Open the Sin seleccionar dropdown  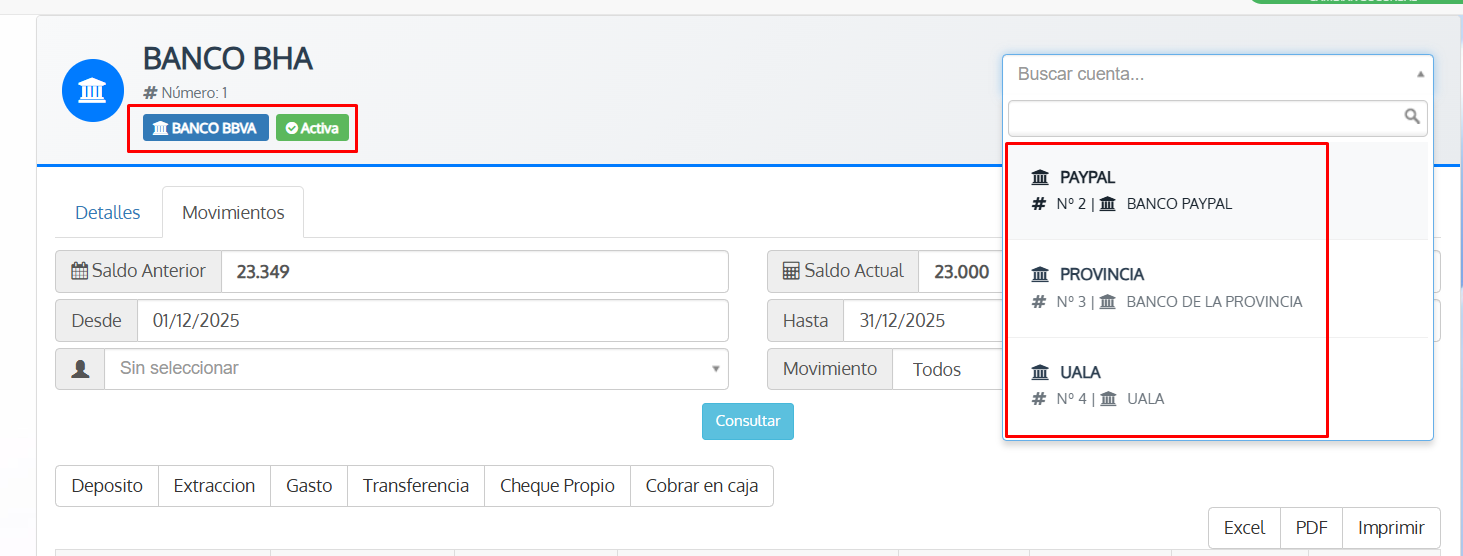coord(416,369)
